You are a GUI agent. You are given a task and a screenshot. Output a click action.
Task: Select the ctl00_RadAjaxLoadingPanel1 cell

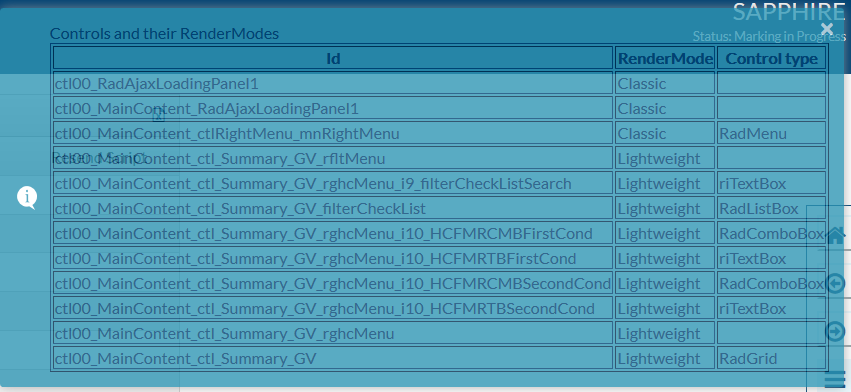pos(333,84)
